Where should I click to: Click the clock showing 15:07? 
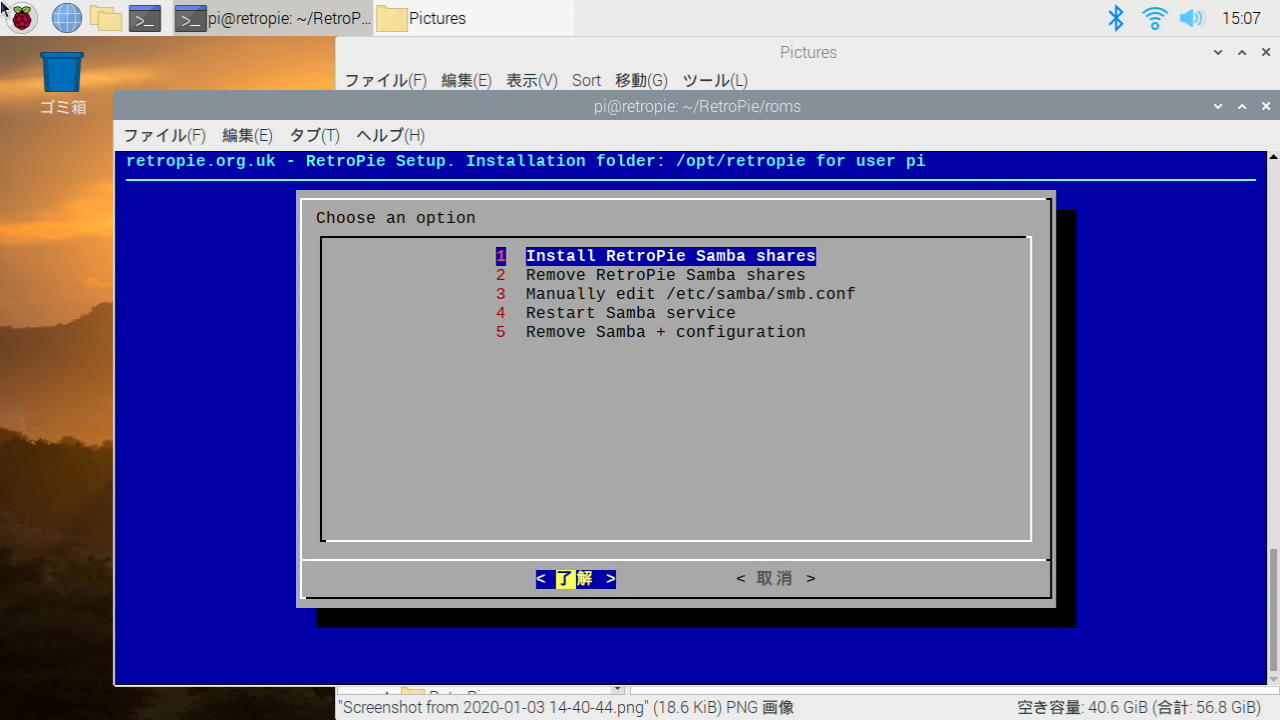pyautogui.click(x=1241, y=18)
